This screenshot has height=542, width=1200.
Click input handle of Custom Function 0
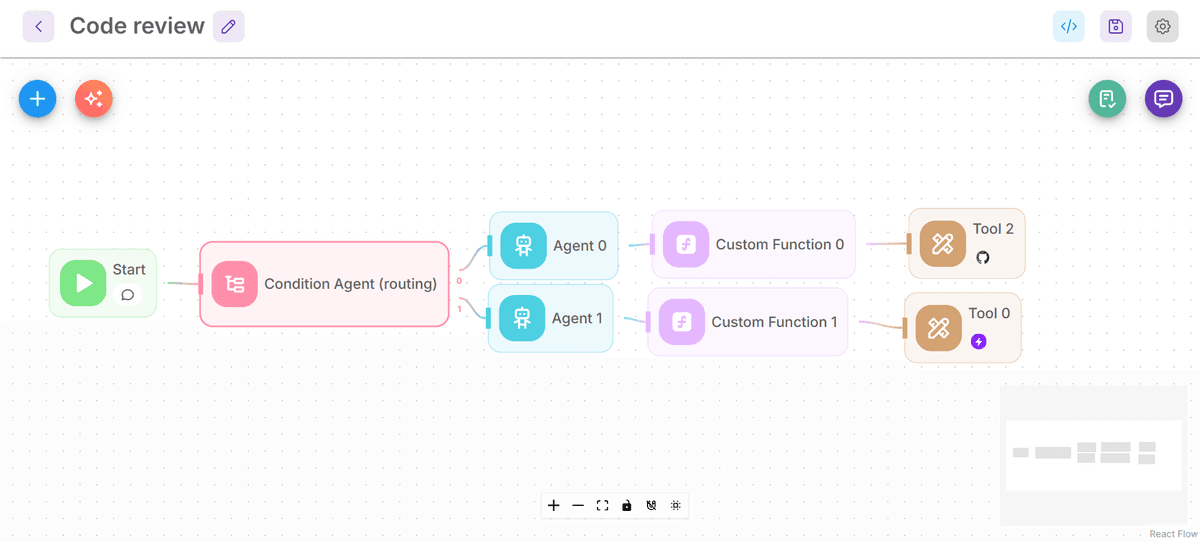tap(652, 244)
